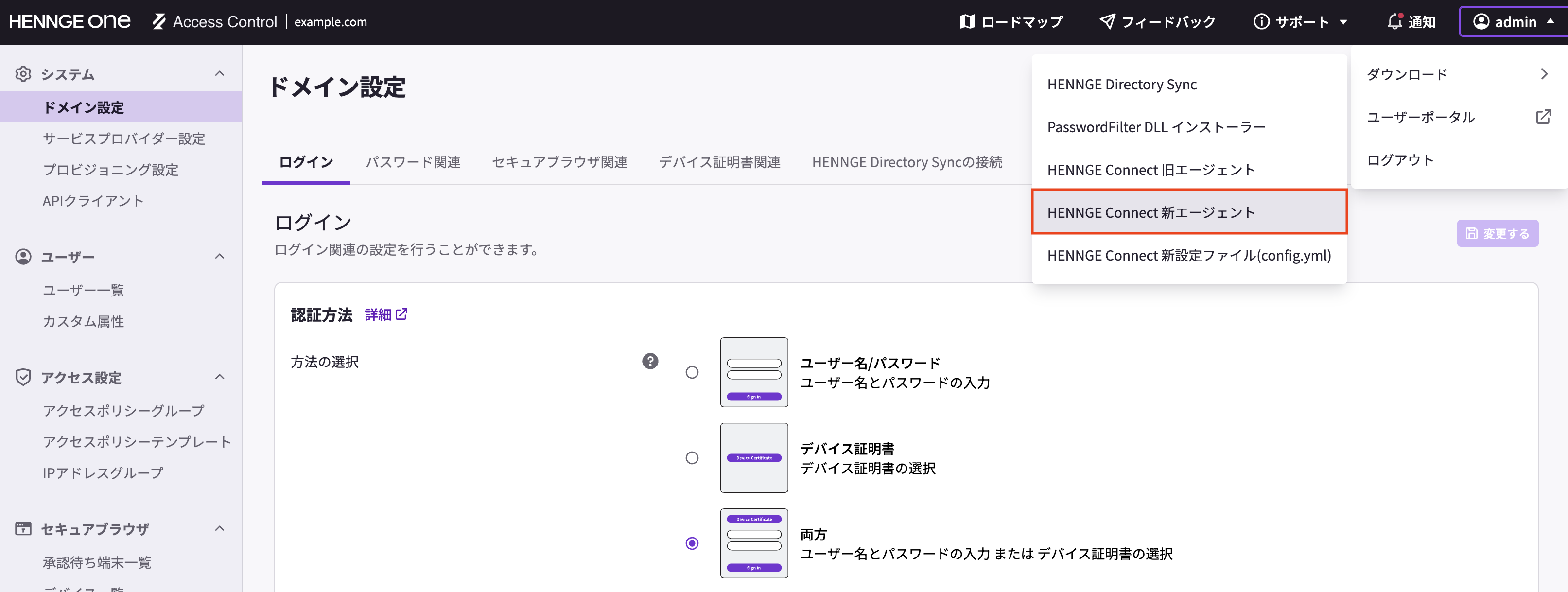Viewport: 1568px width, 592px height.
Task: Open the roadmap via the ロードマップ icon
Action: [968, 21]
